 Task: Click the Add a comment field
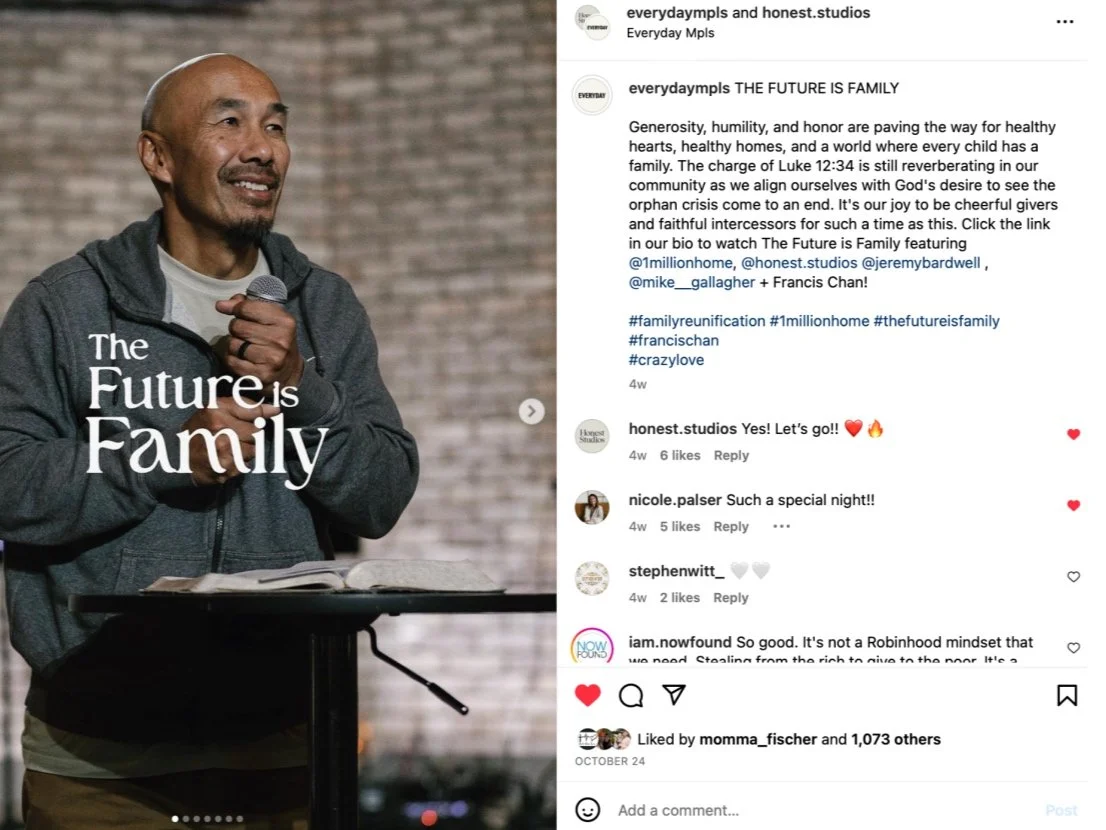point(825,810)
